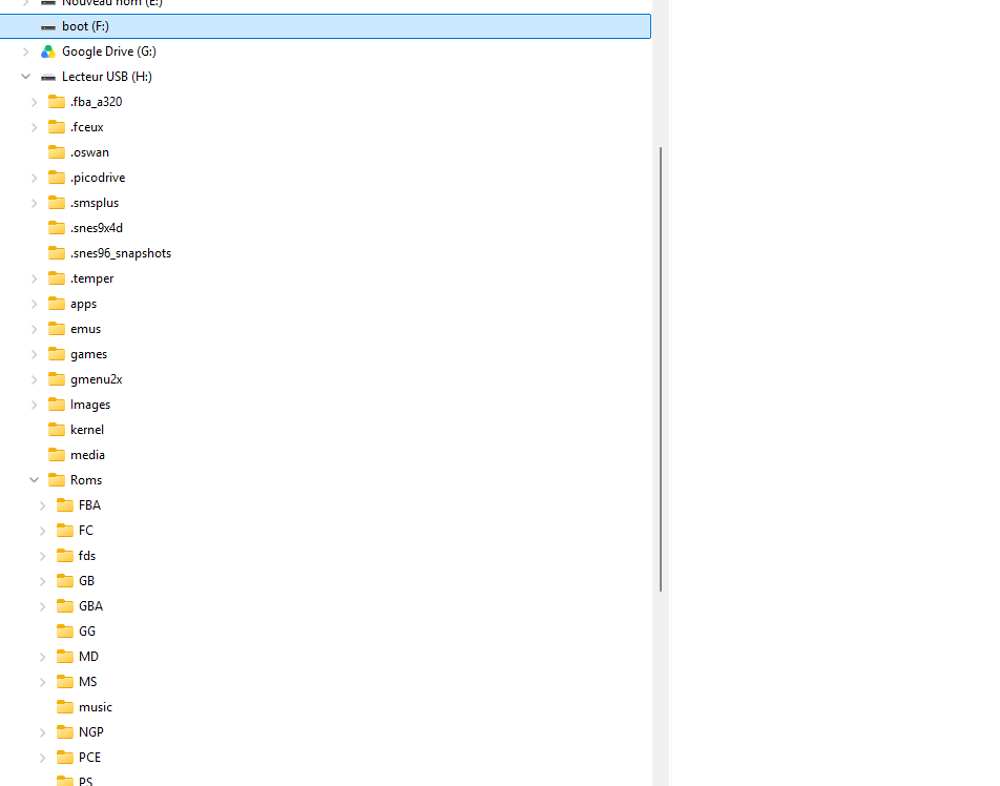The height and width of the screenshot is (786, 1000).
Task: Select the boot (F:) drive icon
Action: tap(48, 27)
